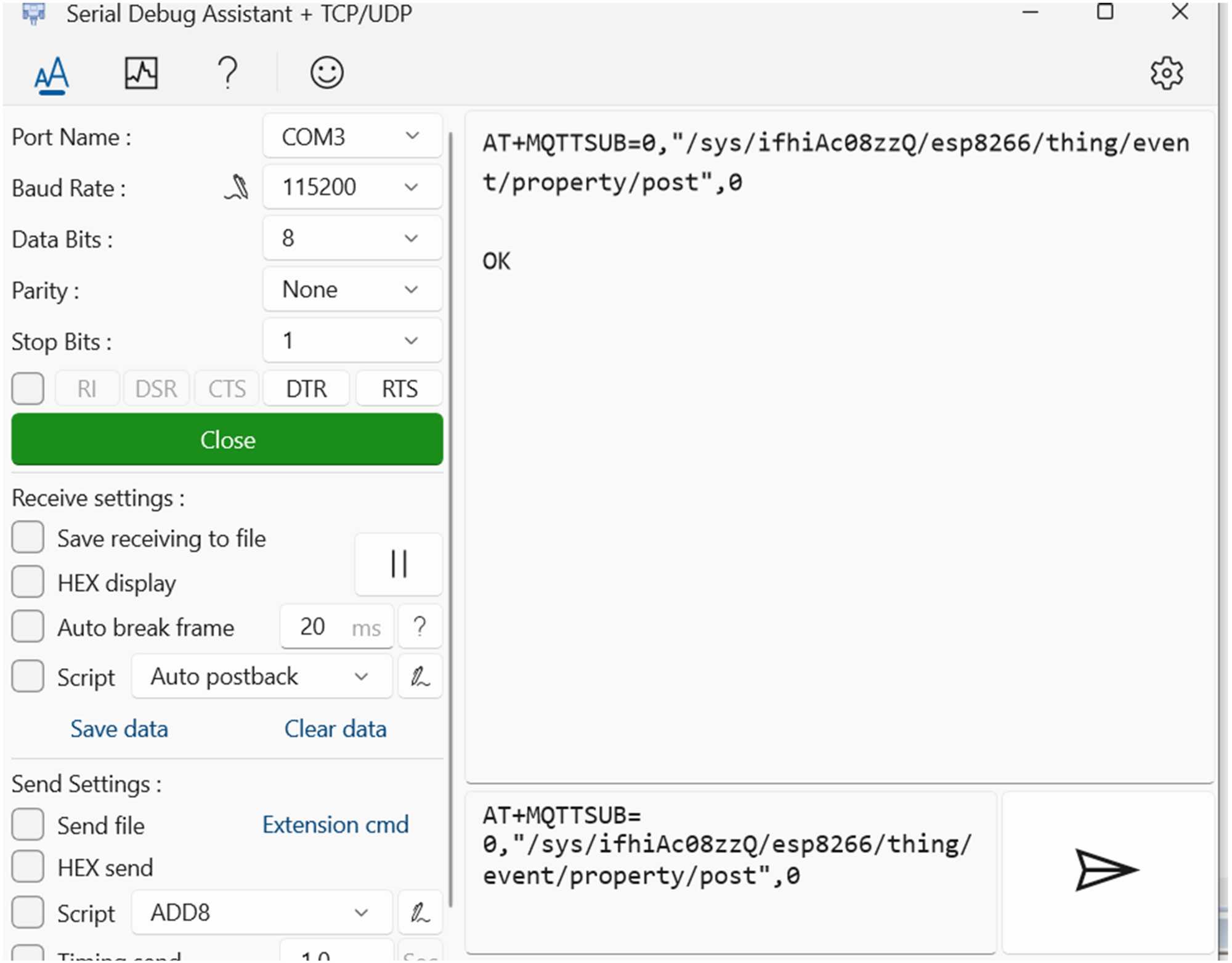Edit the ADD8 send script icon

point(420,913)
